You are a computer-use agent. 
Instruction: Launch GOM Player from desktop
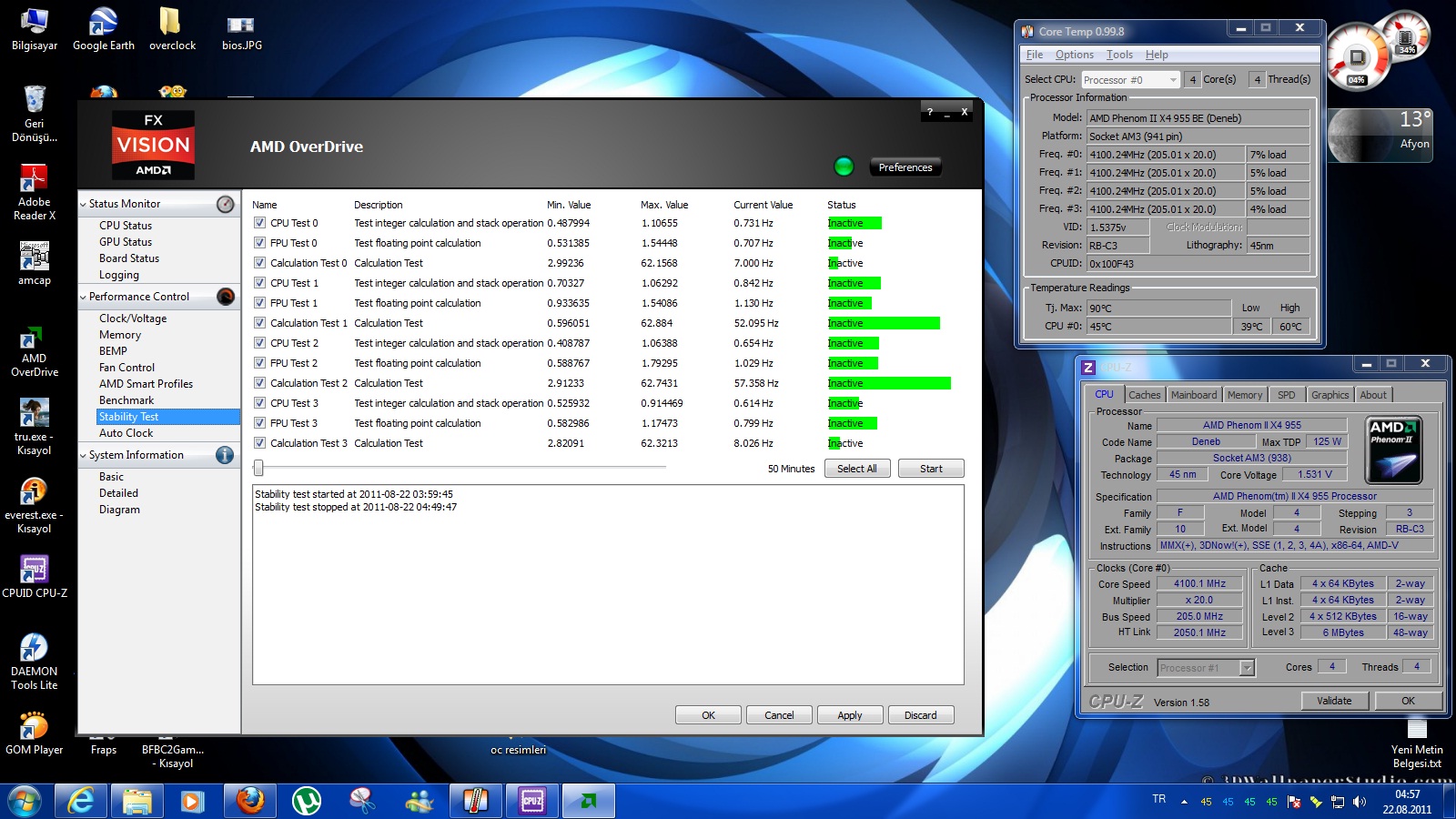pos(34,733)
